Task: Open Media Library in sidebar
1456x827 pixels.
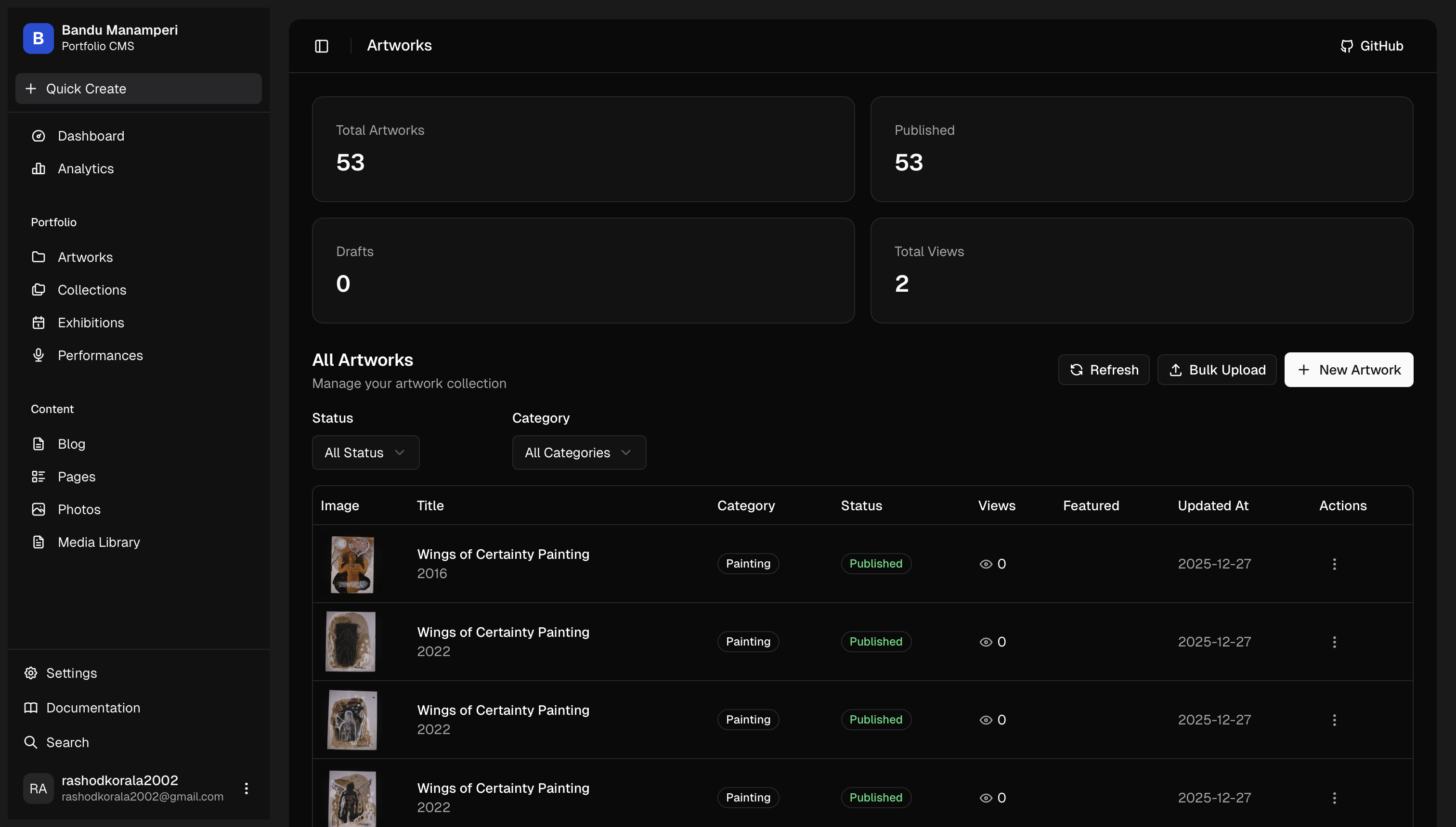Action: 98,543
